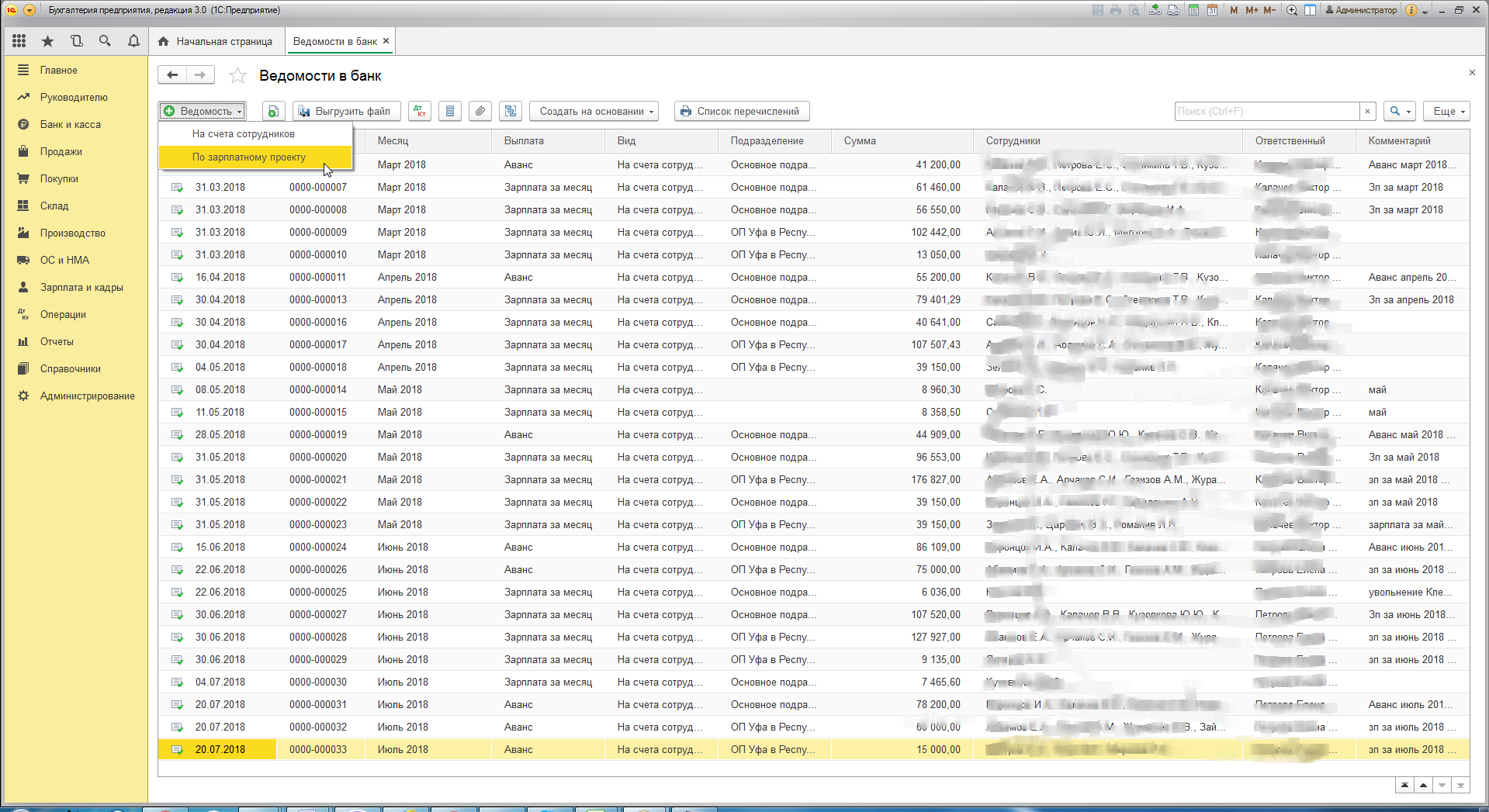Click get-link icon in title bar
The image size is (1489, 812).
(x=1156, y=10)
